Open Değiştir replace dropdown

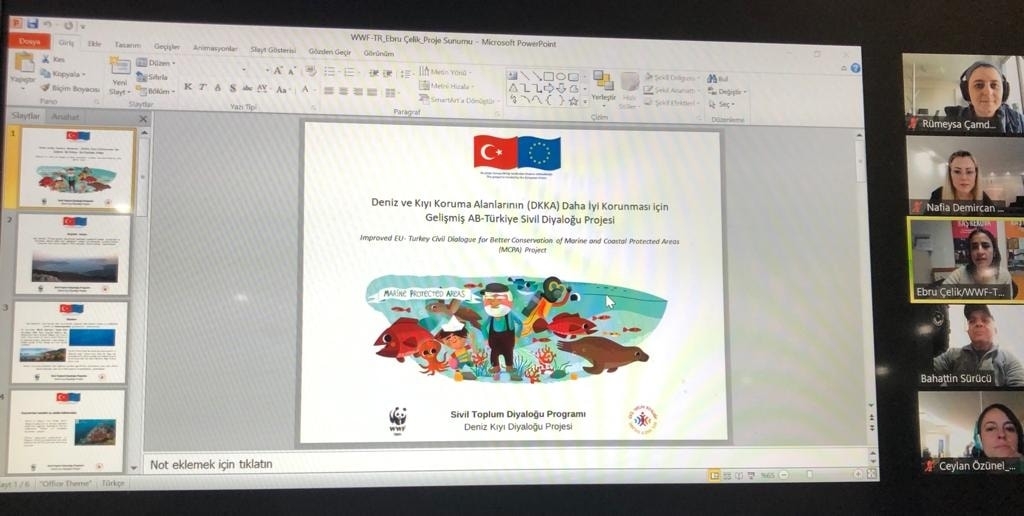pyautogui.click(x=728, y=92)
